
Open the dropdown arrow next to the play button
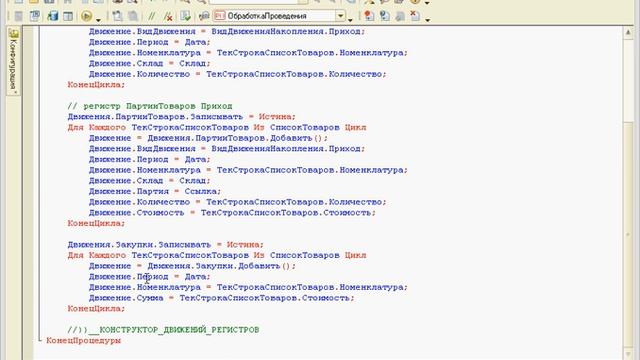(98, 19)
